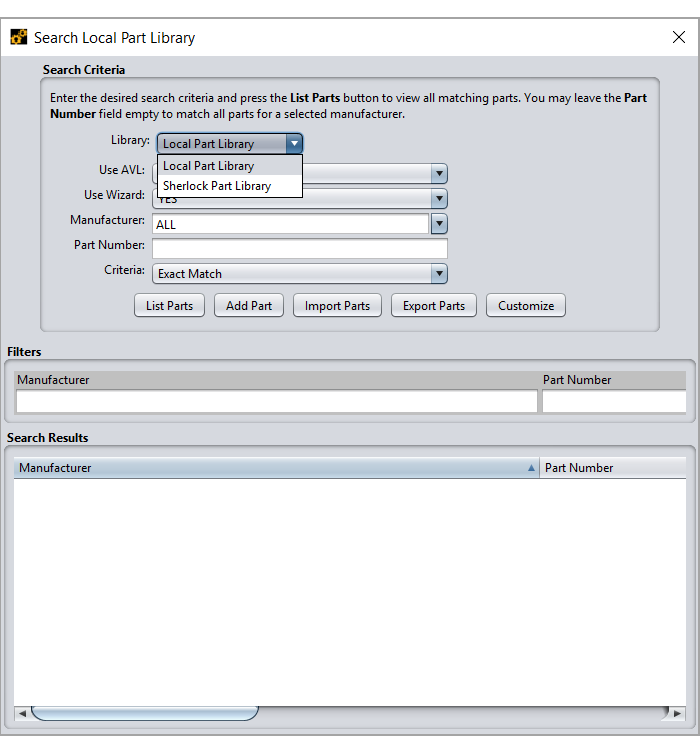Sort results by Manufacturer column header

tap(277, 468)
